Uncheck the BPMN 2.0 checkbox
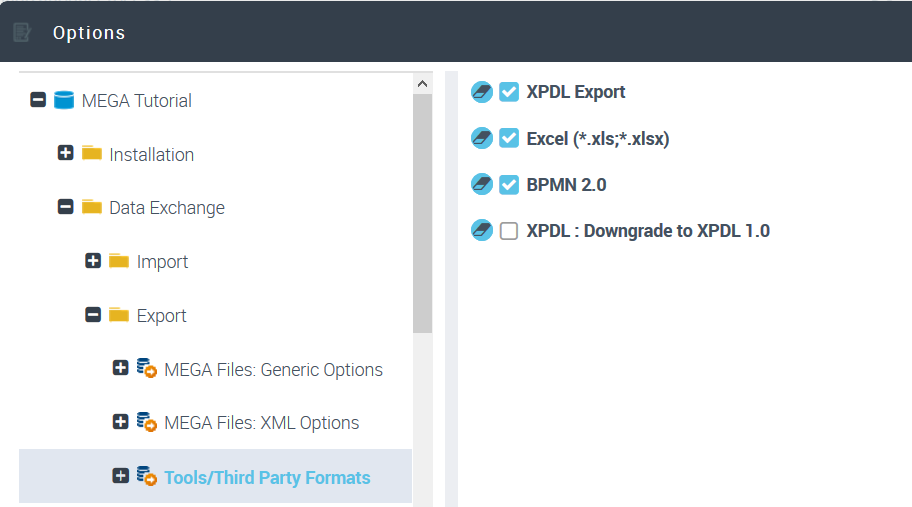 [509, 185]
